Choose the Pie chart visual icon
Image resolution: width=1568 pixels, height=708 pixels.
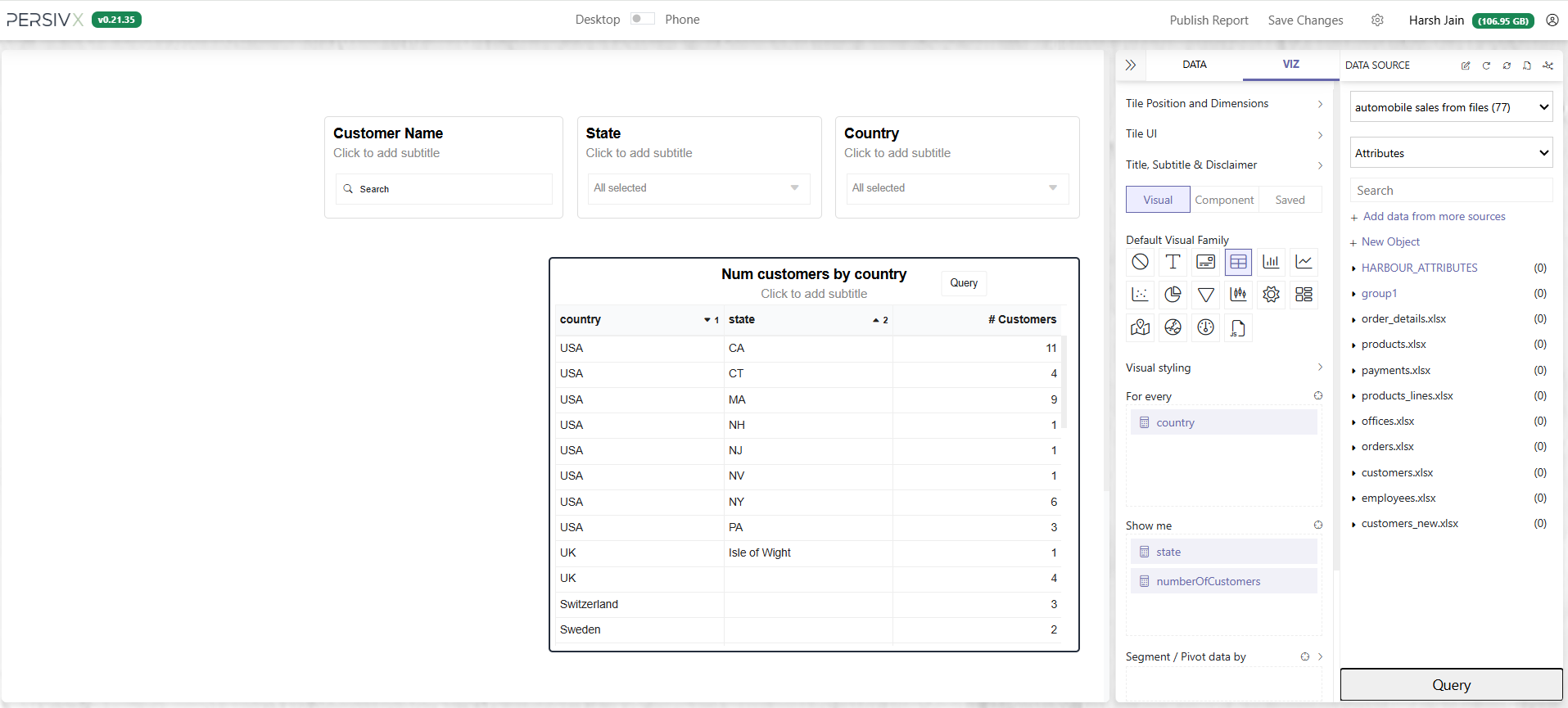[x=1173, y=295]
